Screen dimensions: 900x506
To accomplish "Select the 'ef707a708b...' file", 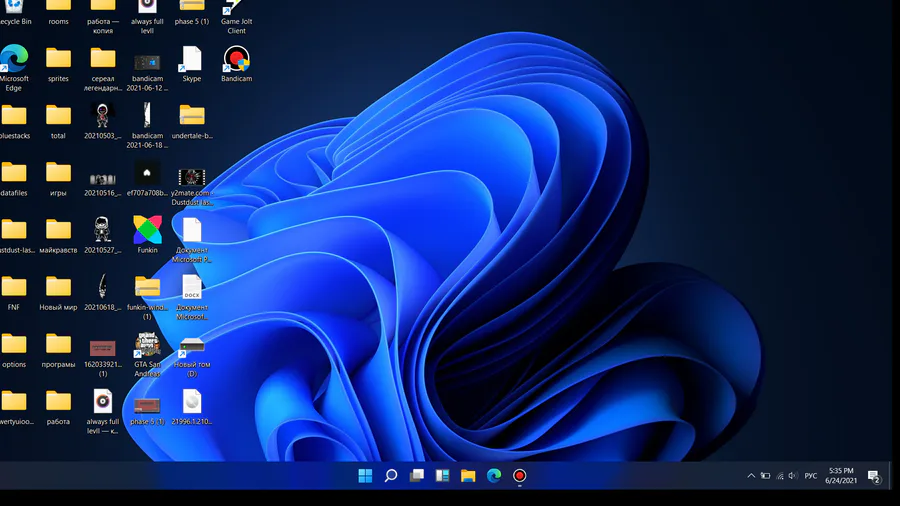I will coord(148,180).
